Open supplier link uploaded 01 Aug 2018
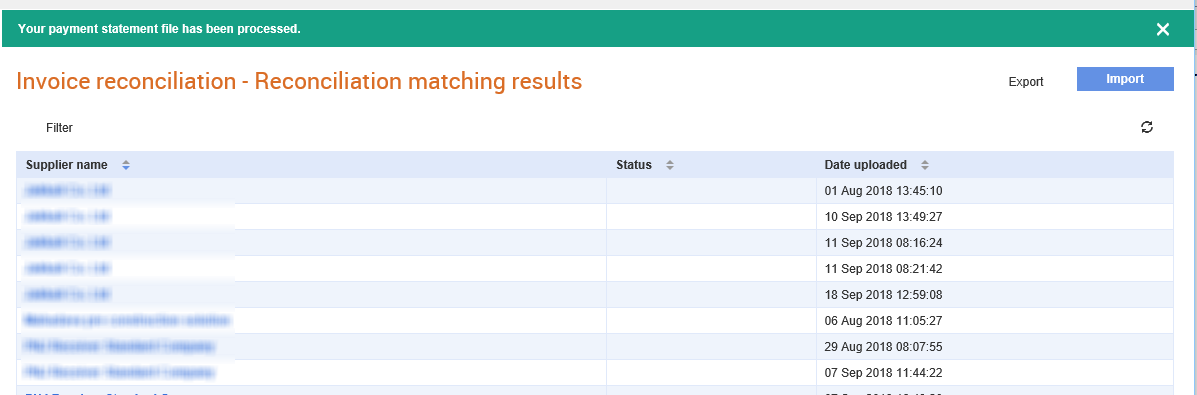This screenshot has height=395, width=1197. pos(68,190)
